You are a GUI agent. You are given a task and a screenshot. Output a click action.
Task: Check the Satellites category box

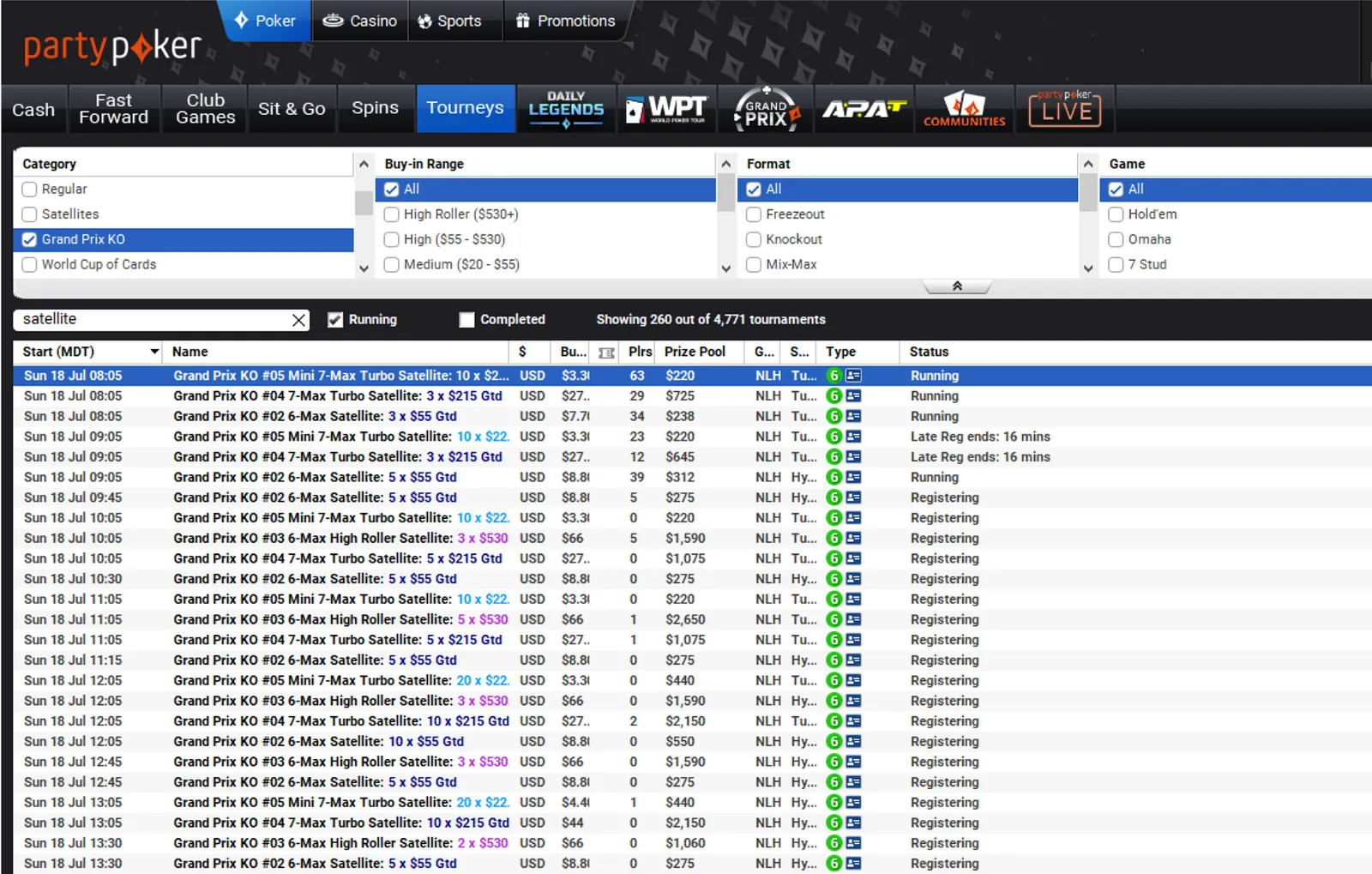point(30,214)
